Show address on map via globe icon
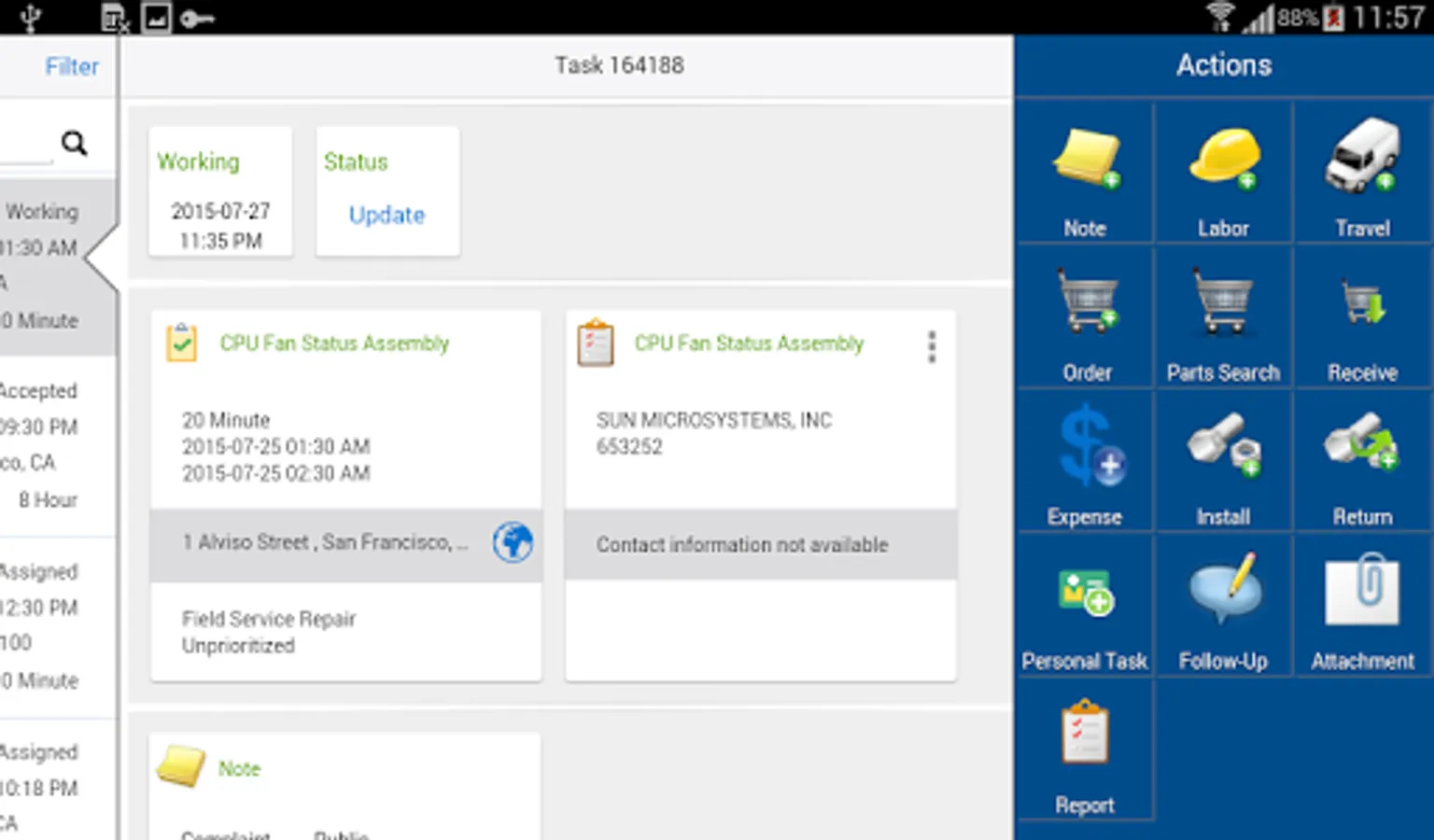Screen dimensions: 1434x840 513,542
